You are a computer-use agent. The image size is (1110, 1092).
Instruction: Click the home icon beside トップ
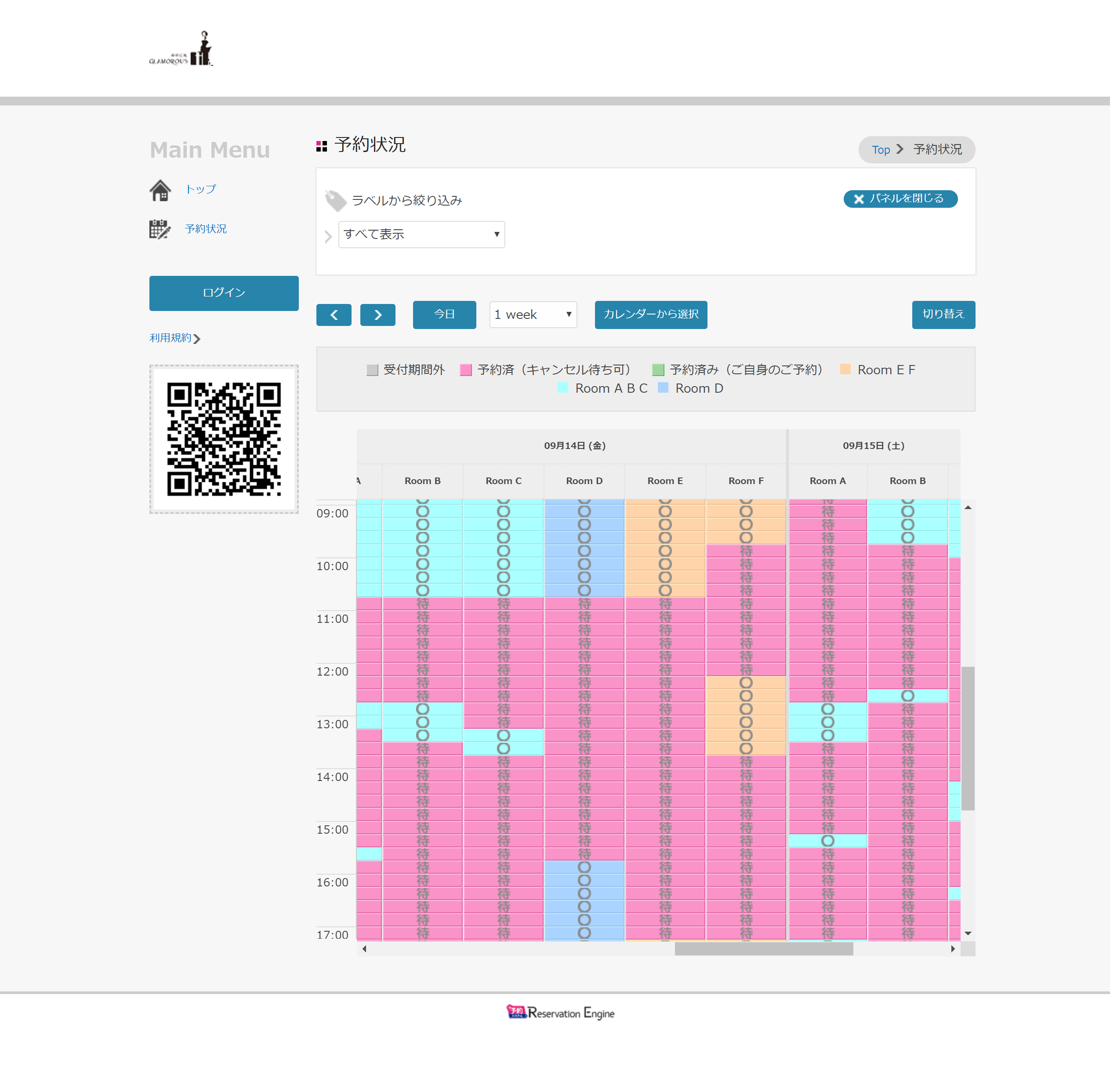(160, 190)
